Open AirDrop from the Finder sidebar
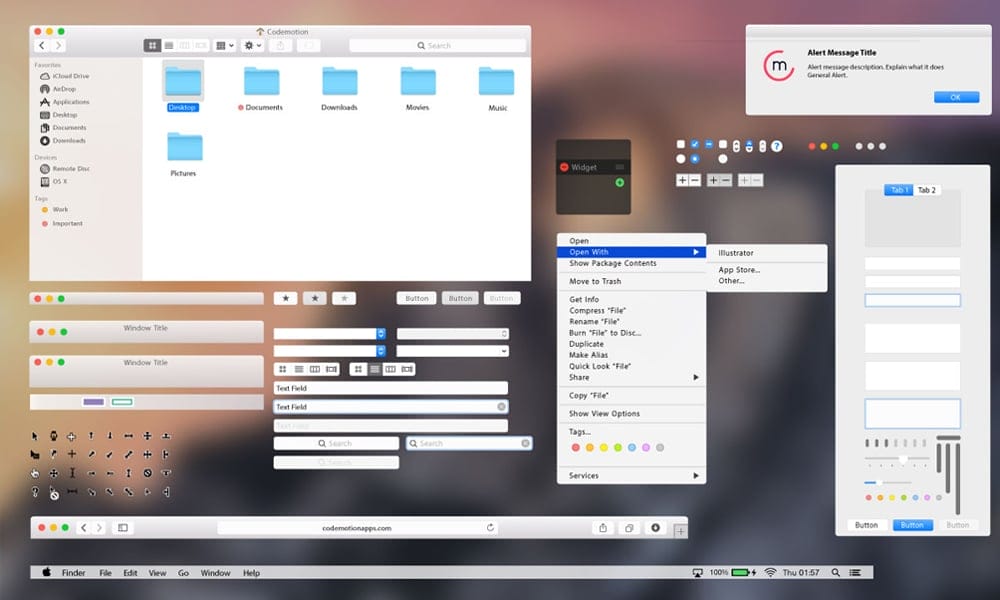Viewport: 1000px width, 600px height. pyautogui.click(x=62, y=89)
